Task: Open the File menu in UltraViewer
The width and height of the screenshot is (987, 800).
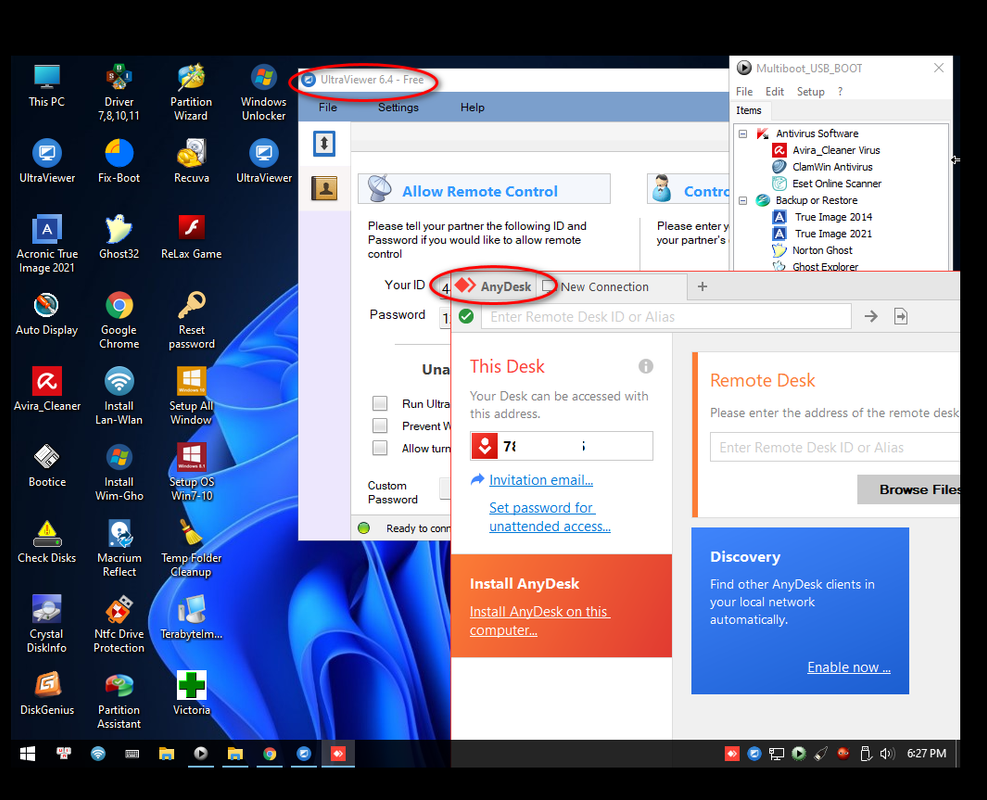Action: 327,108
